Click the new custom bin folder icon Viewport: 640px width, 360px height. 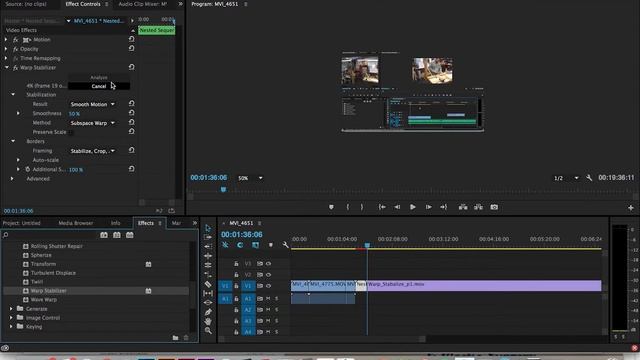click(175, 338)
